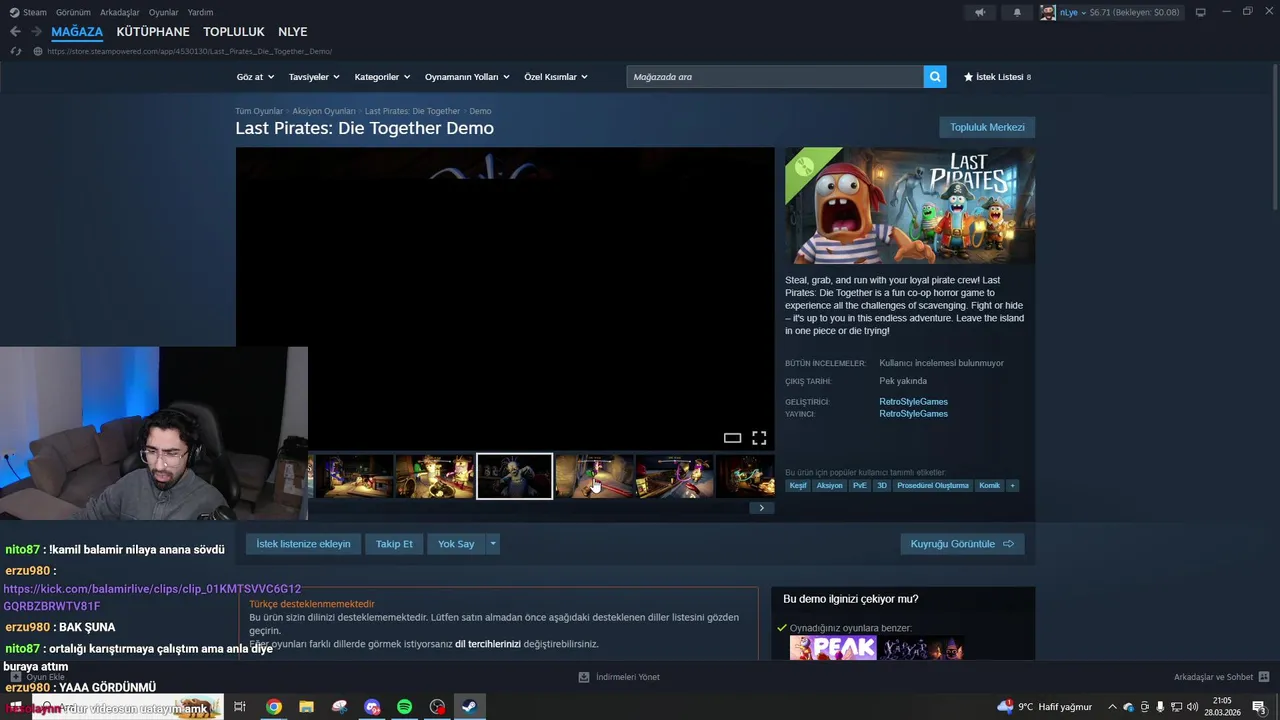Select the Keşif tag

pos(798,485)
